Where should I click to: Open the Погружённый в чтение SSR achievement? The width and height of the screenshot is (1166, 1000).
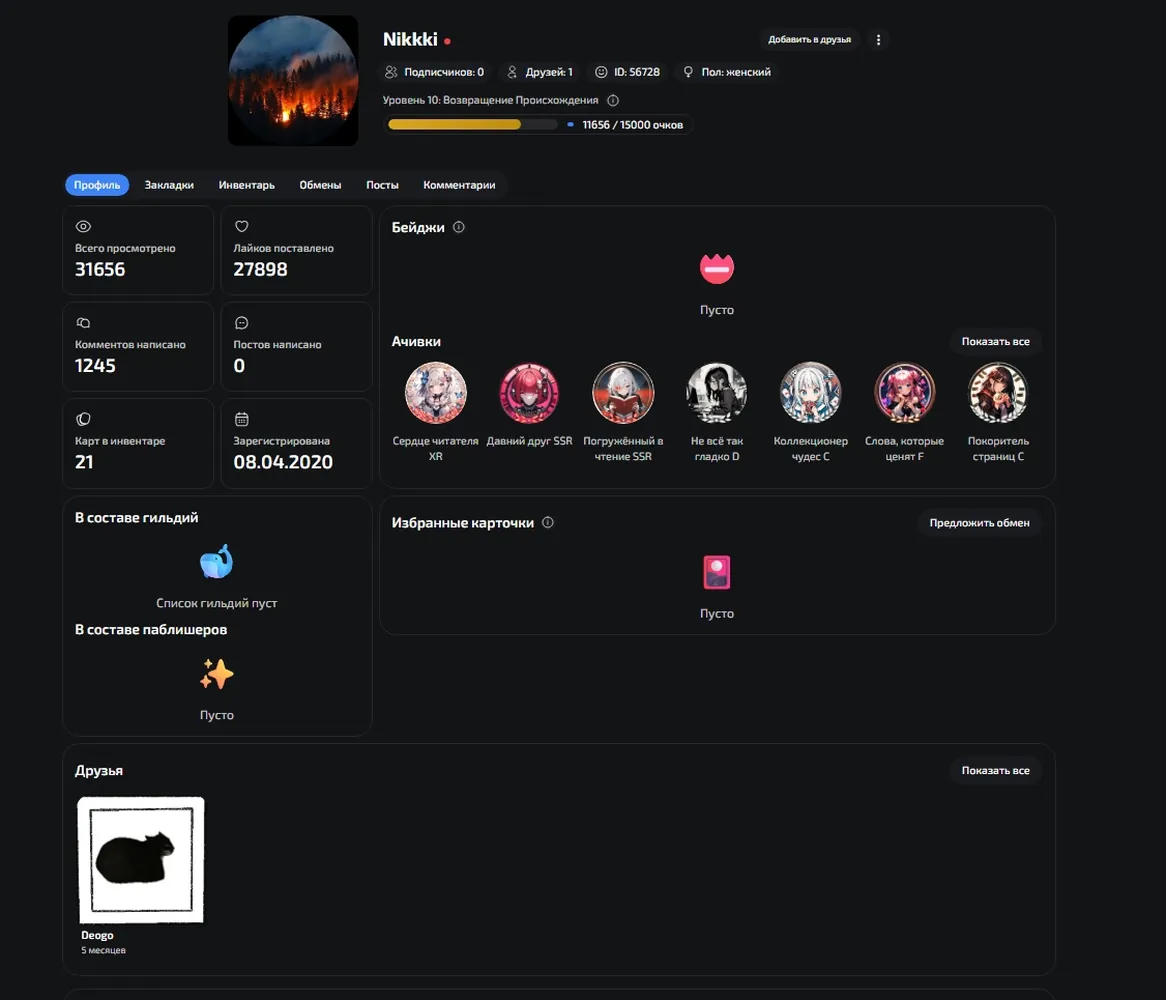point(623,393)
